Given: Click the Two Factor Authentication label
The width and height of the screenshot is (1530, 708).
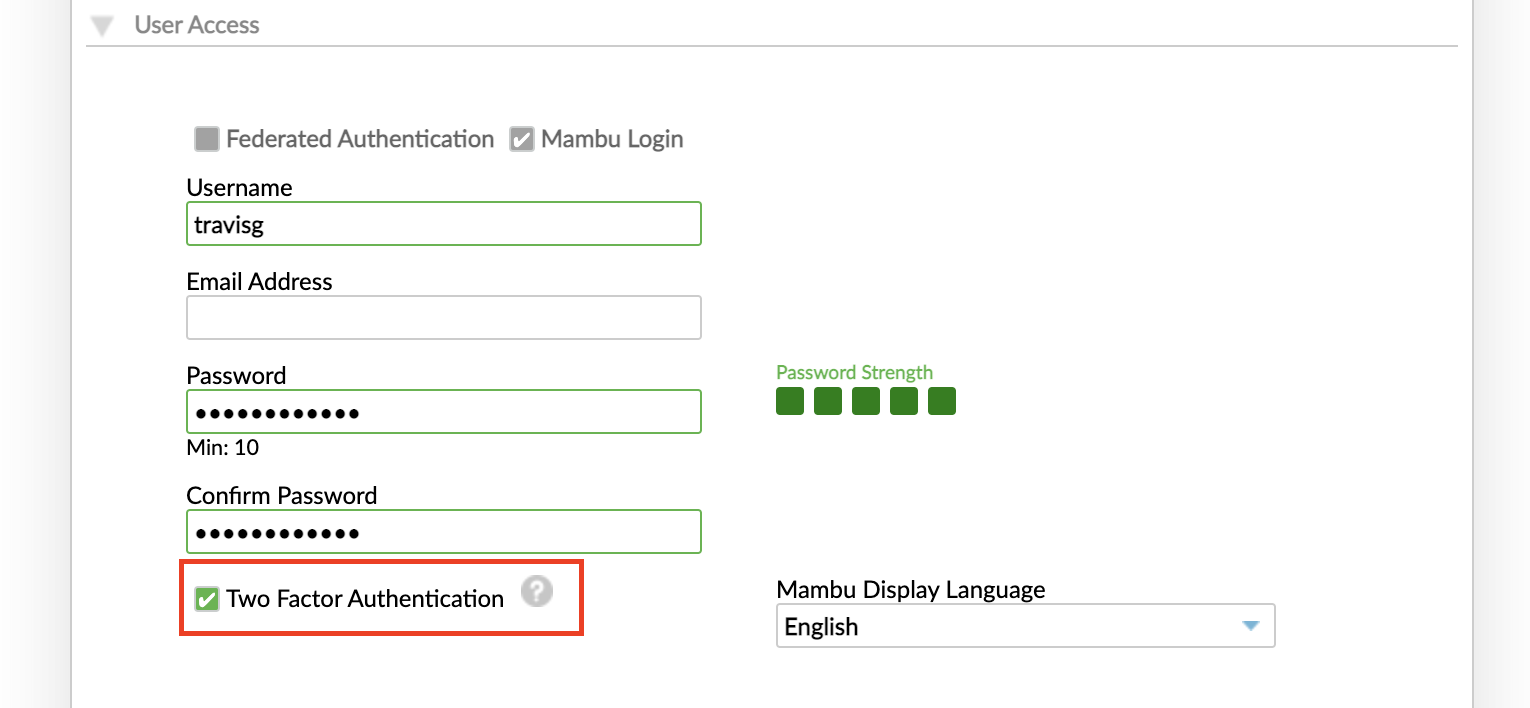Looking at the screenshot, I should pos(364,598).
